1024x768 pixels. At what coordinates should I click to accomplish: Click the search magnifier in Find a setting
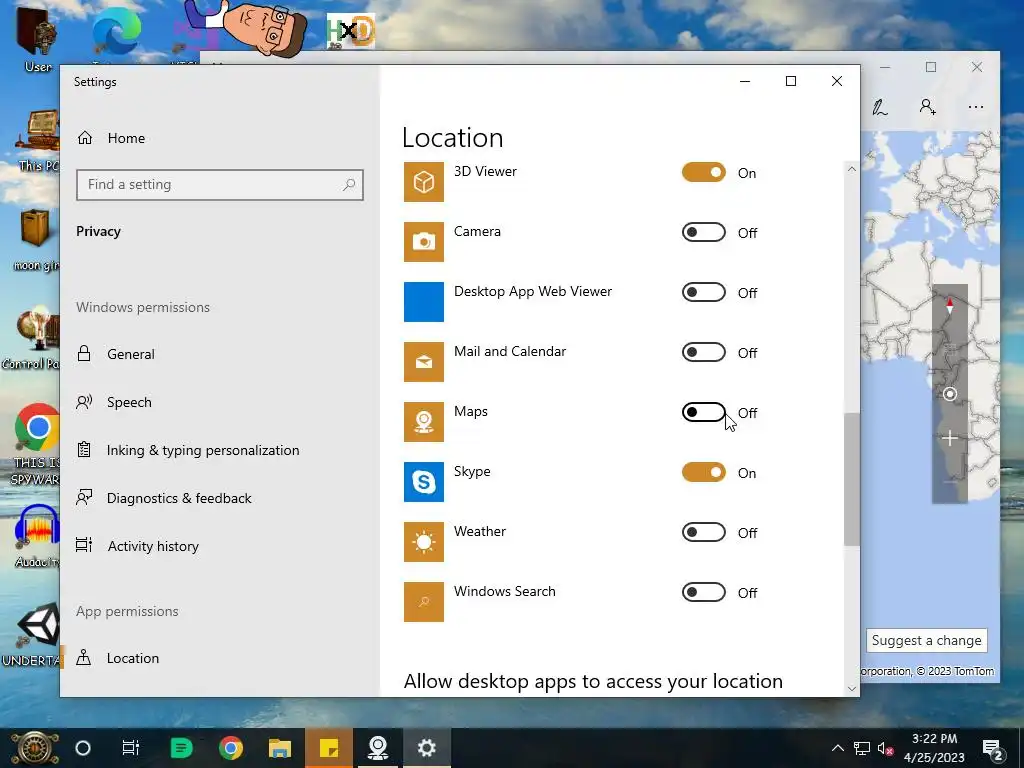(349, 185)
